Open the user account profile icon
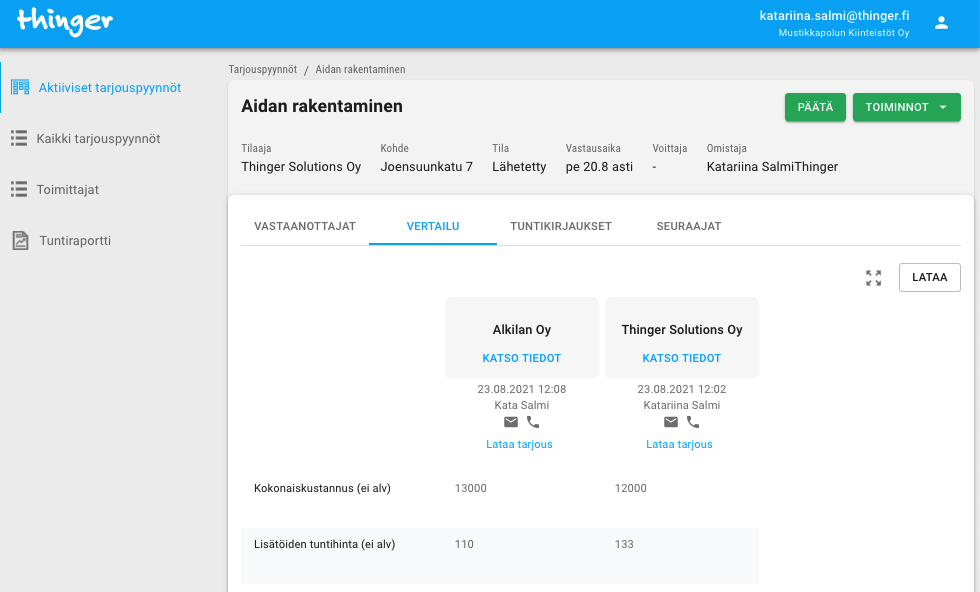The width and height of the screenshot is (980, 592). (x=941, y=23)
